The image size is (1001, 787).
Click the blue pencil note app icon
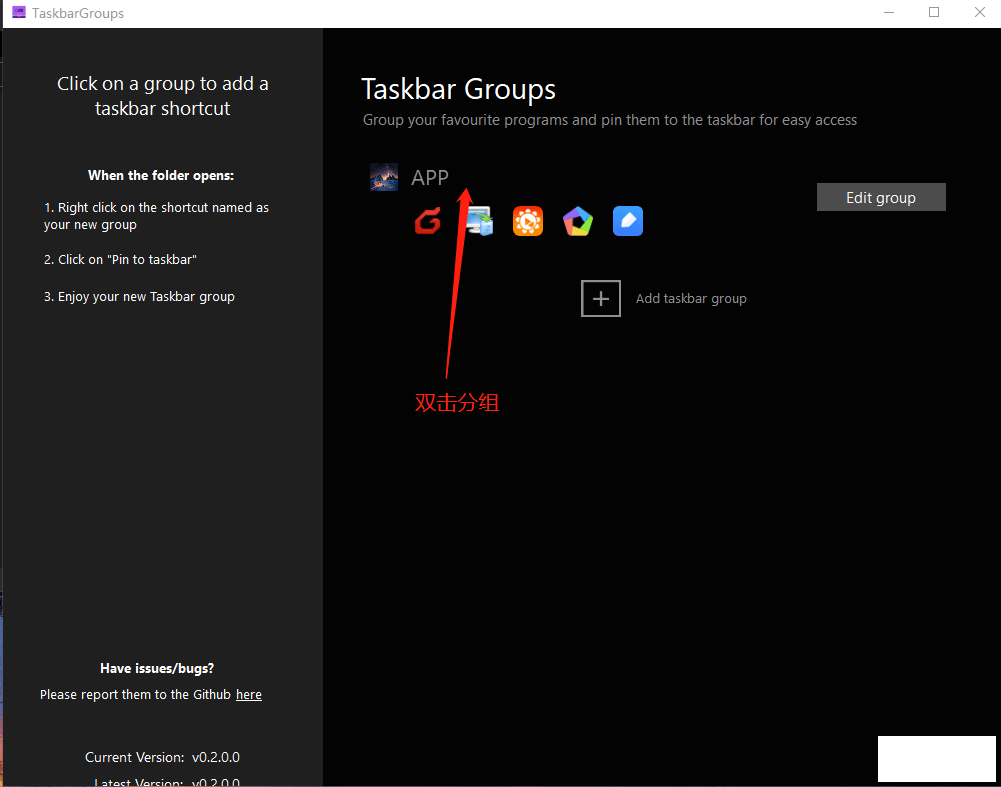tap(628, 221)
